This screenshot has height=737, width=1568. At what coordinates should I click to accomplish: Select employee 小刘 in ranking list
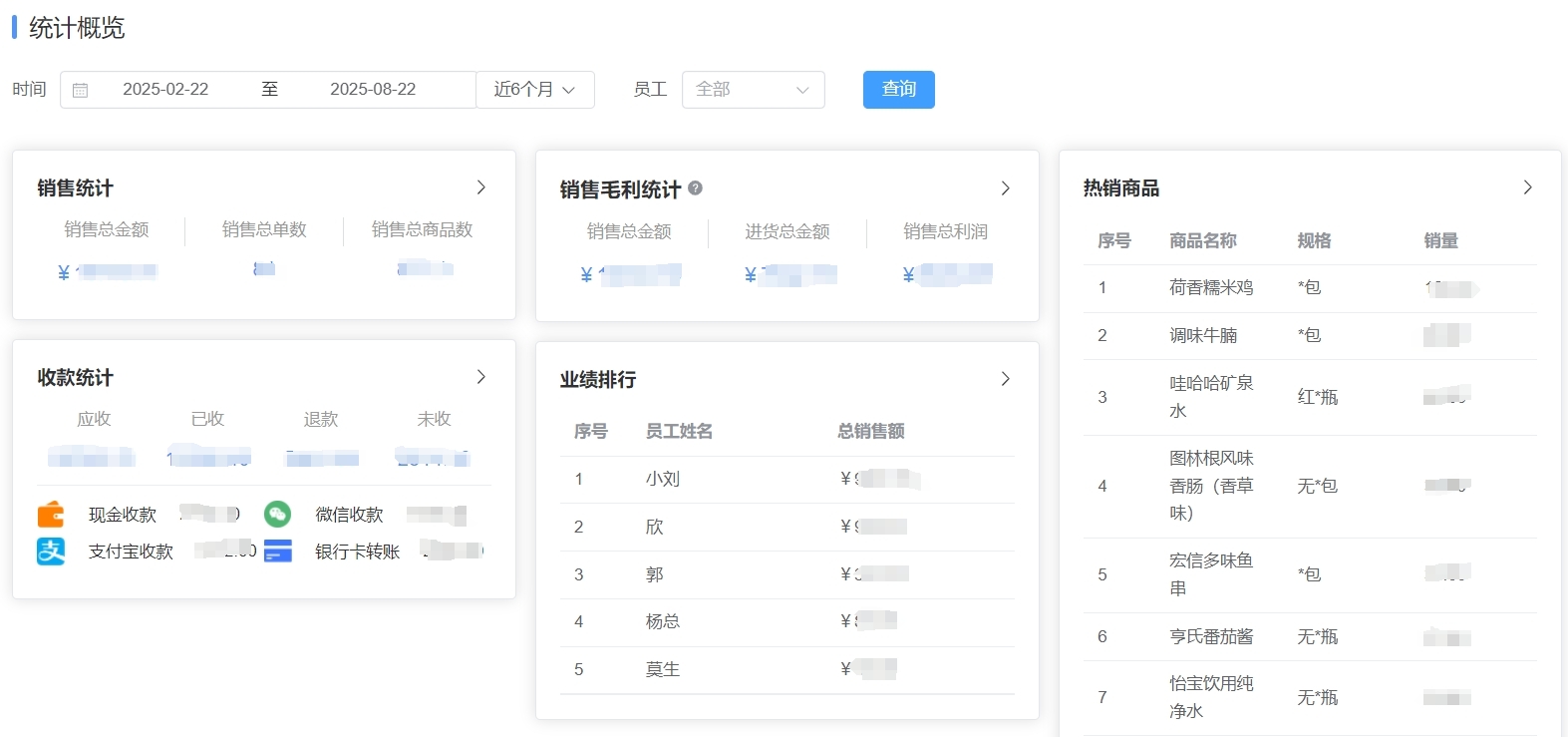click(x=663, y=479)
